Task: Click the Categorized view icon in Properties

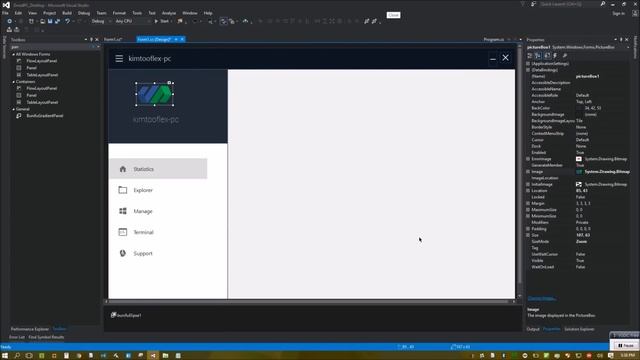Action: [530, 56]
